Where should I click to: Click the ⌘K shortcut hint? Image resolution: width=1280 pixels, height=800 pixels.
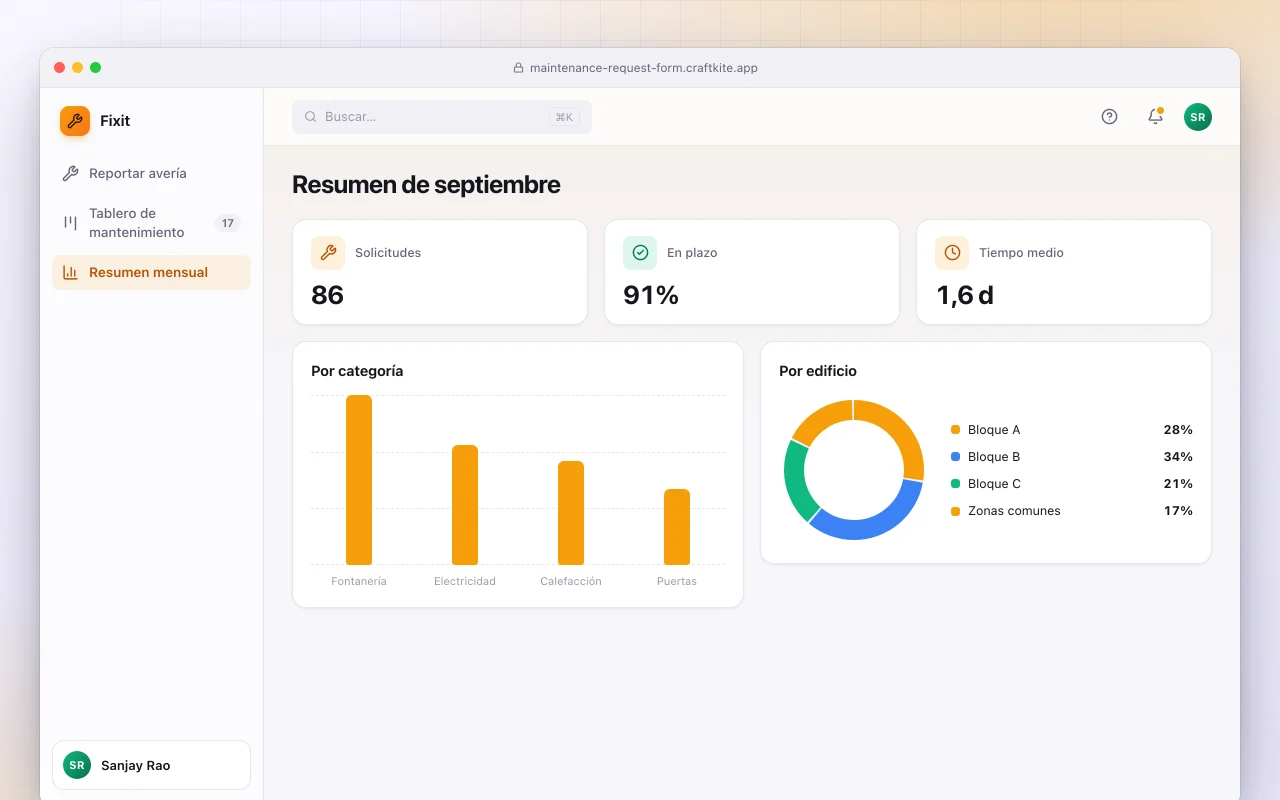pos(564,117)
